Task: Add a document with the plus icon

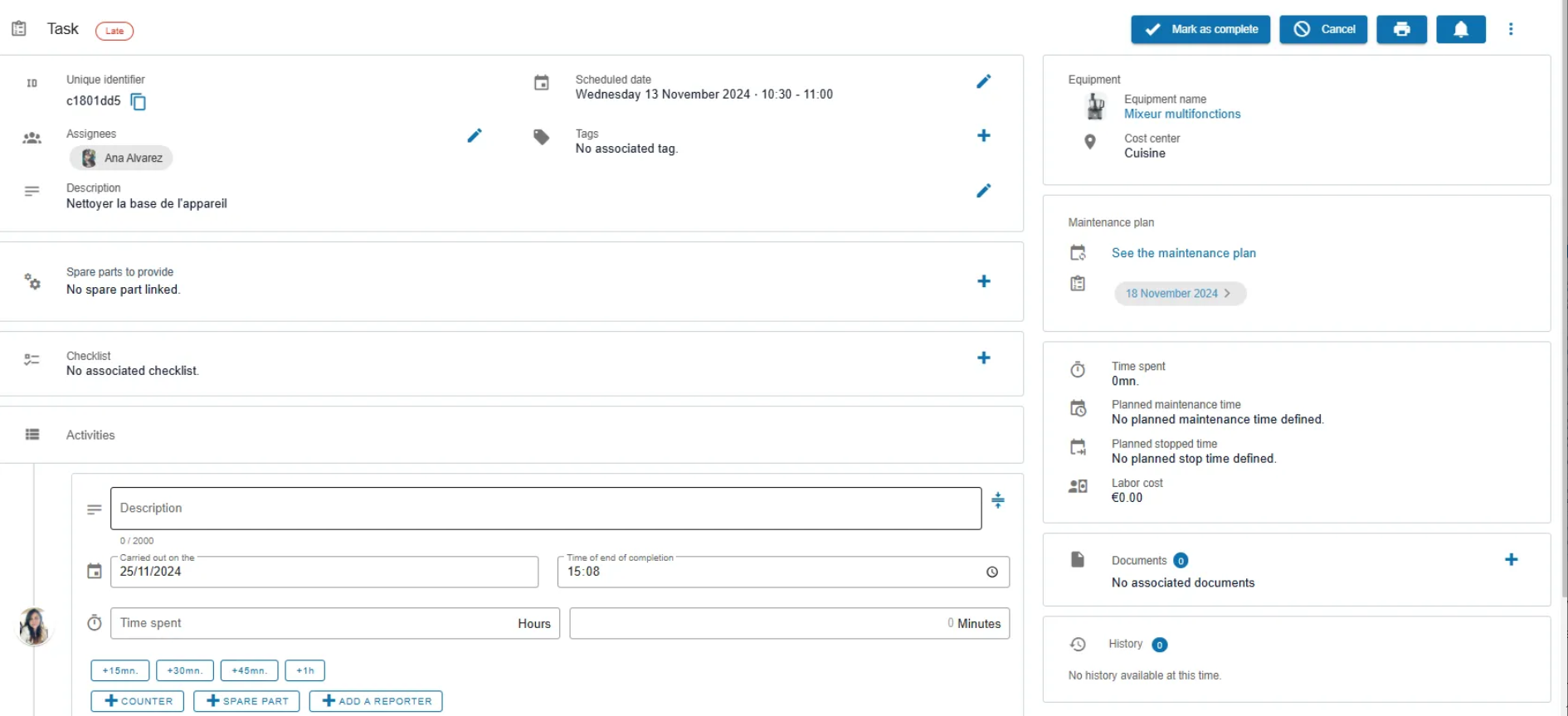Action: pyautogui.click(x=1511, y=560)
